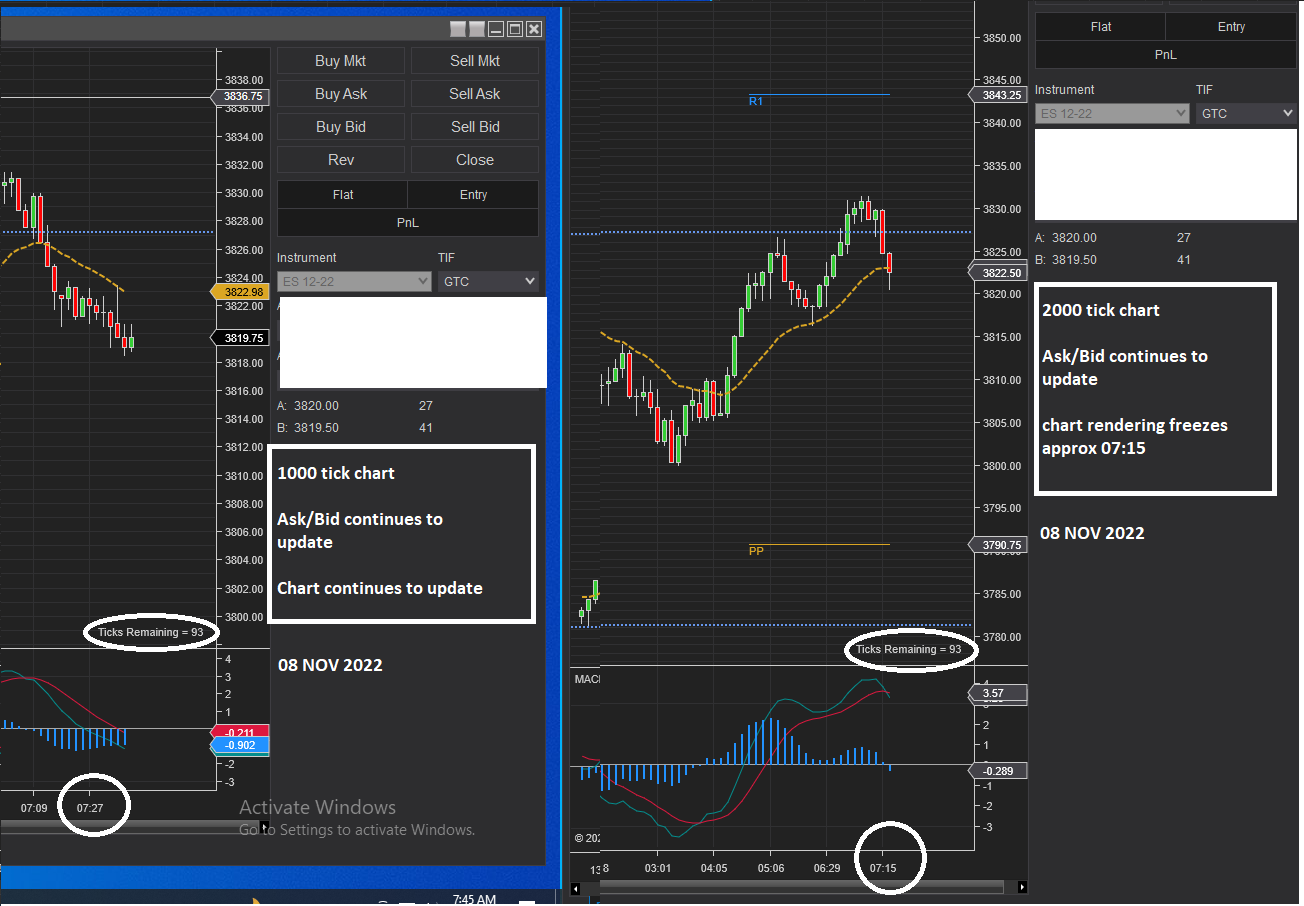Hit the Sell Bid button
1304x906 pixels.
475,127
